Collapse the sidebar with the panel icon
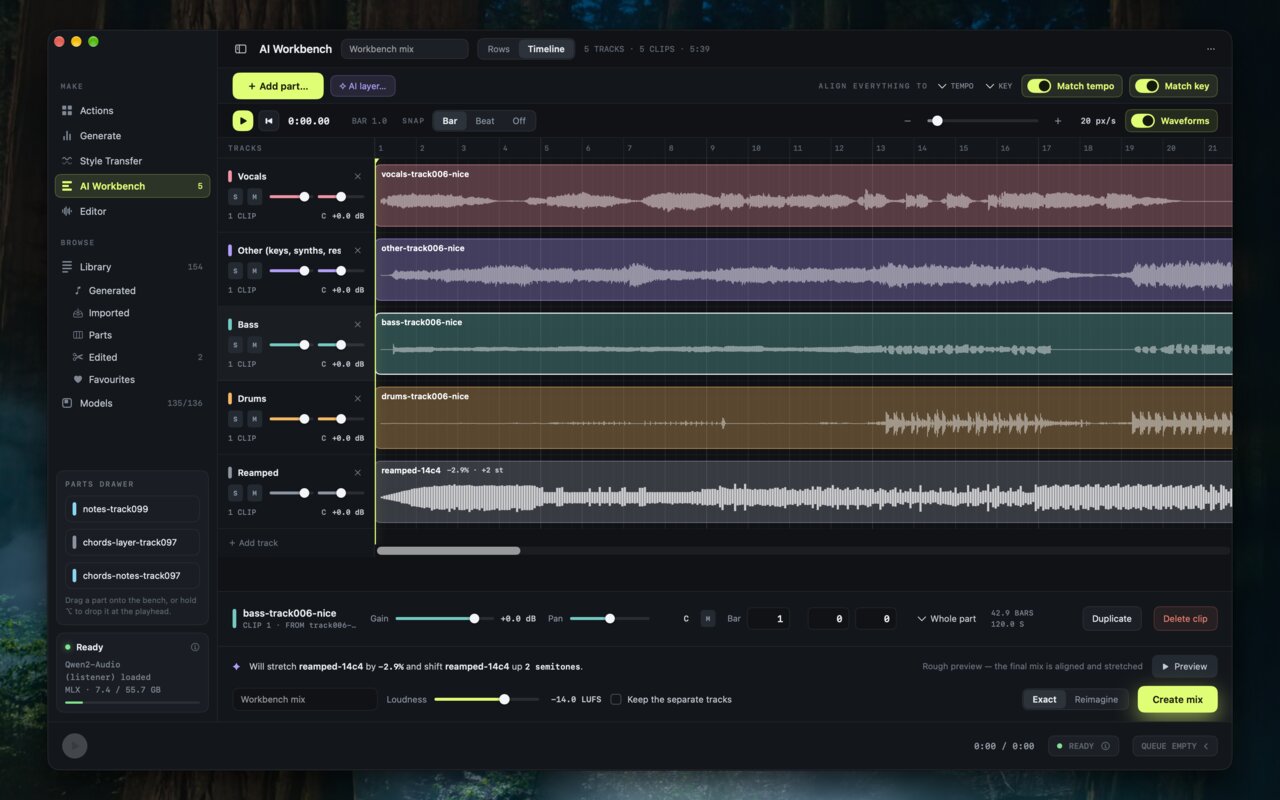Viewport: 1280px width, 800px height. 240,49
